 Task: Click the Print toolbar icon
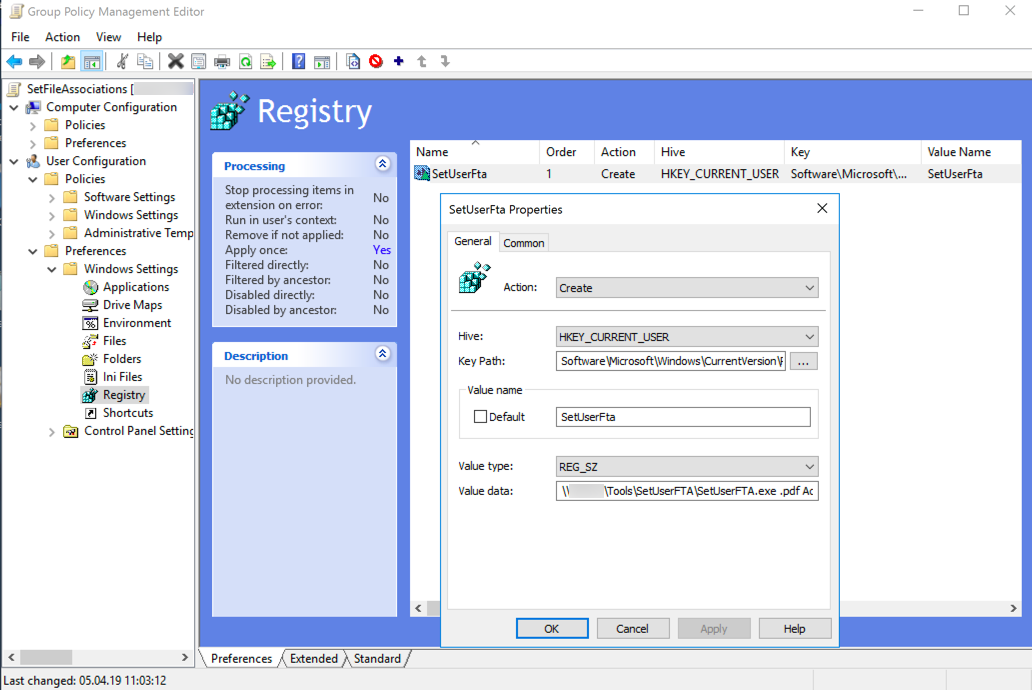tap(222, 62)
